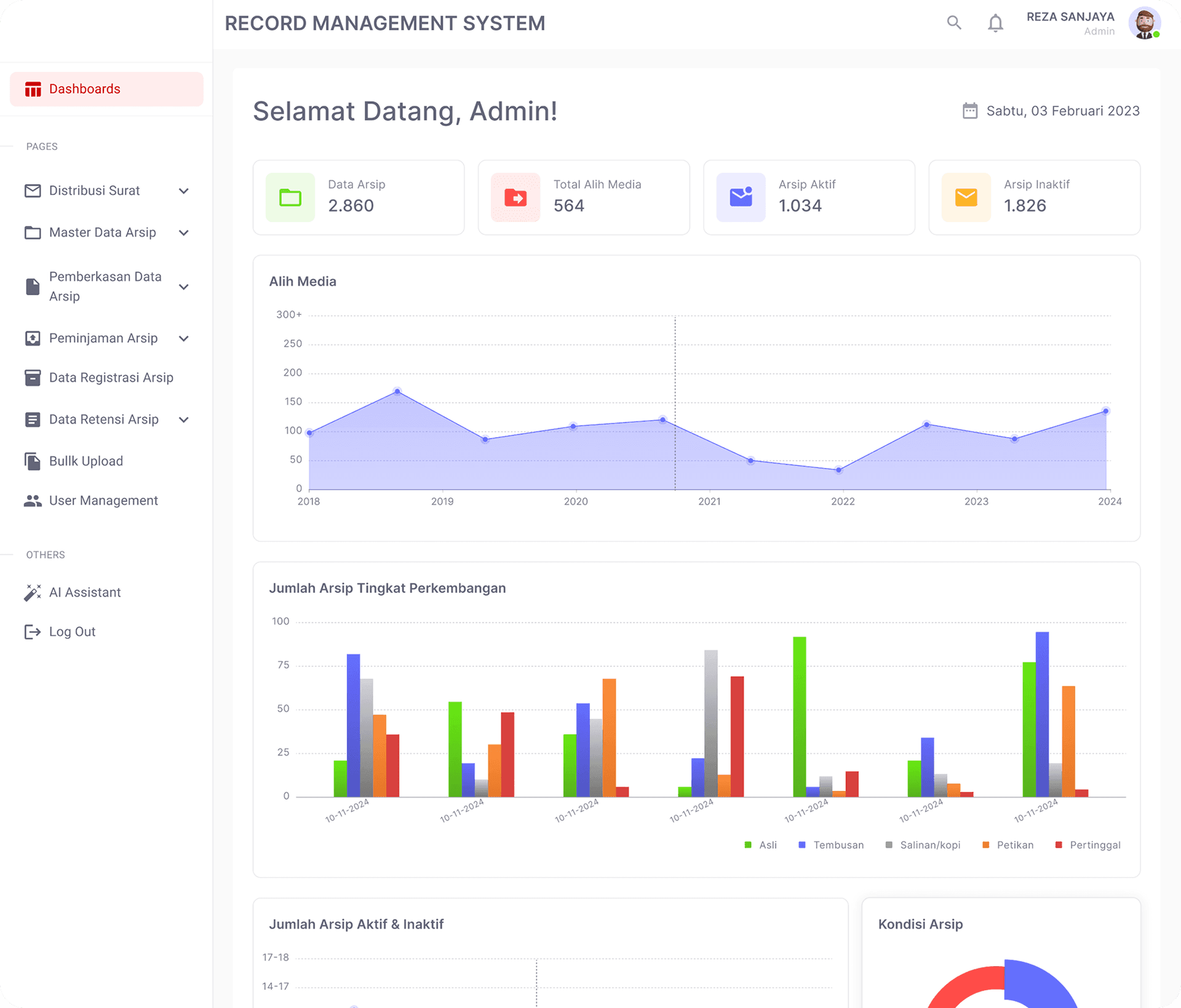Open Pemberkasan Data Arsip menu label
The height and width of the screenshot is (1008, 1181).
click(x=105, y=287)
